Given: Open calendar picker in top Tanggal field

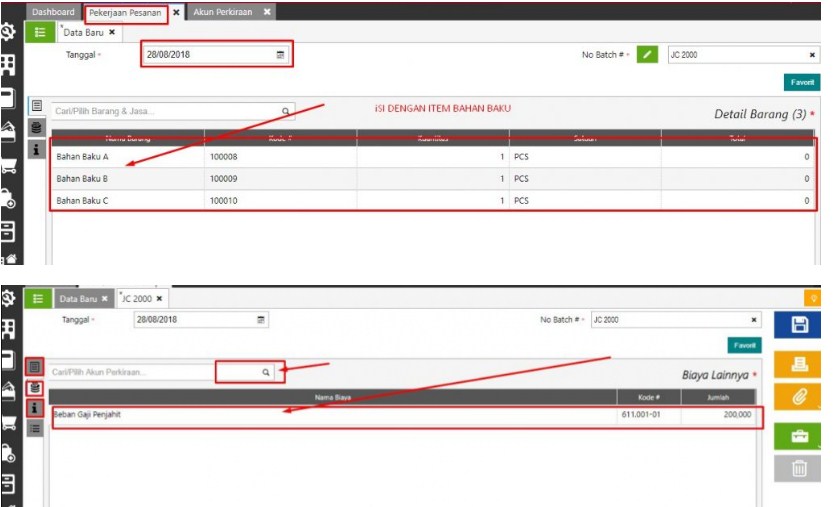Looking at the screenshot, I should [280, 55].
